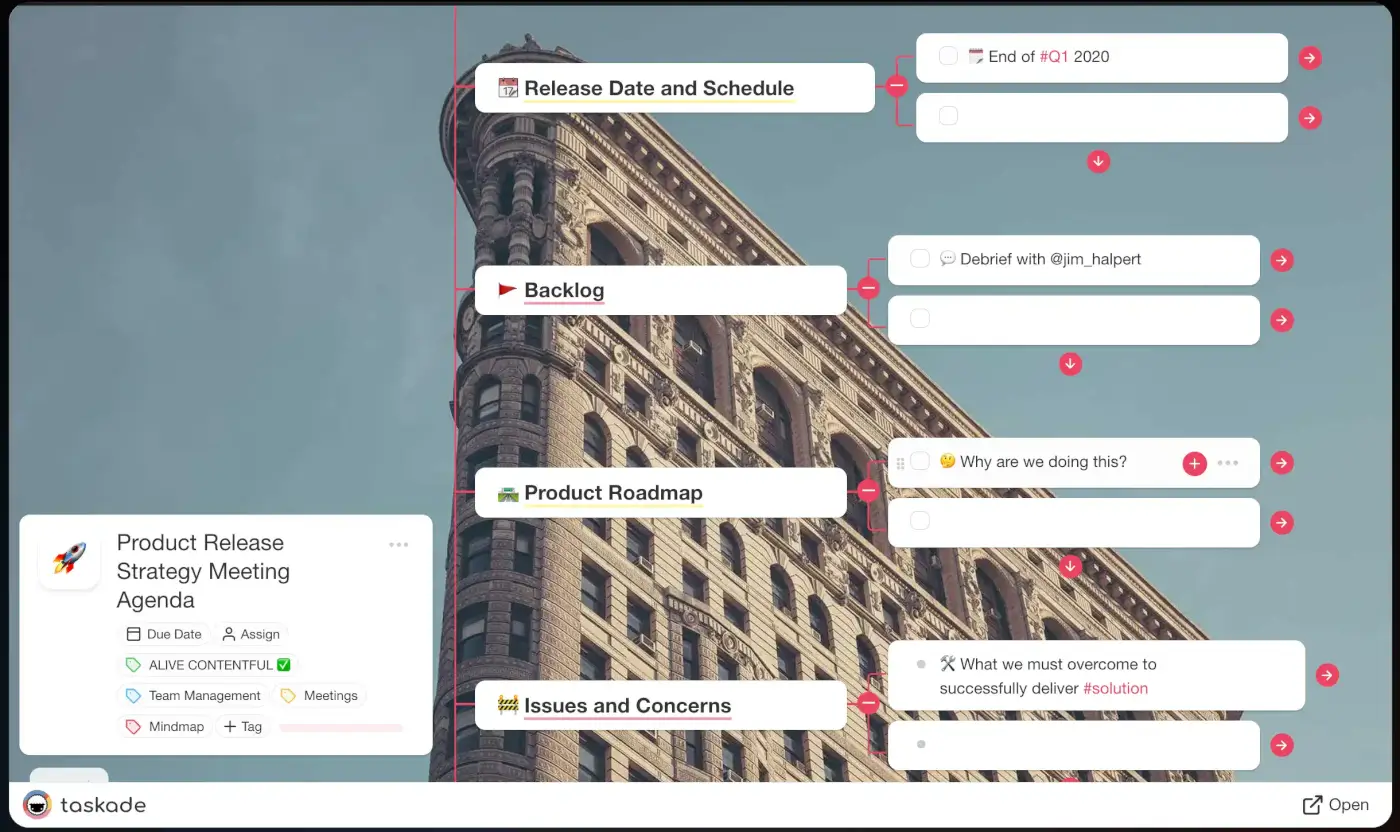The height and width of the screenshot is (832, 1400).
Task: Click the Taskade logo in the bottom bar
Action: pos(37,804)
